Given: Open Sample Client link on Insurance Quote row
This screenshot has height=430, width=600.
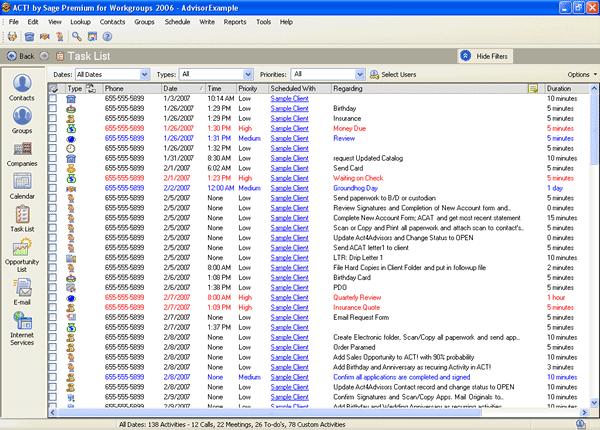Looking at the screenshot, I should tap(290, 308).
